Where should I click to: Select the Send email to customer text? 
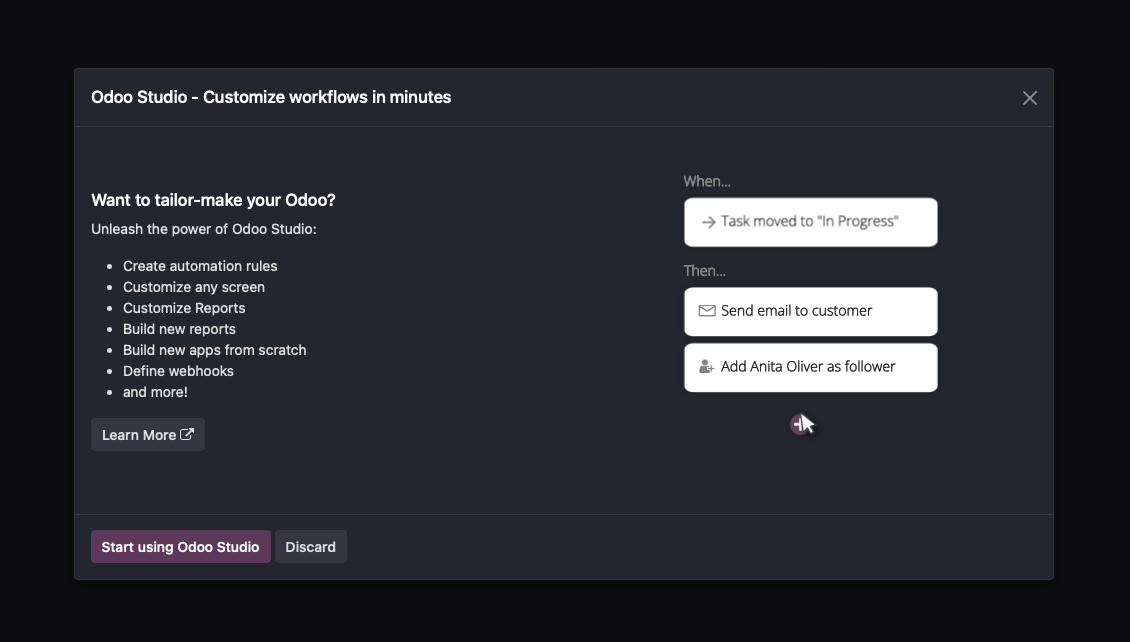[796, 311]
